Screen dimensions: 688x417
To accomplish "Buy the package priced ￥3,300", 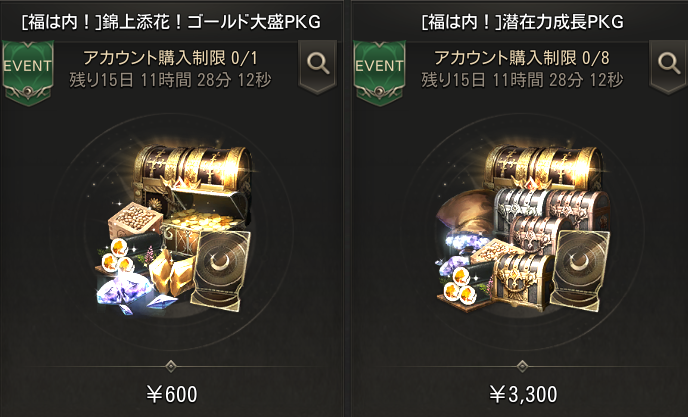I will point(523,394).
